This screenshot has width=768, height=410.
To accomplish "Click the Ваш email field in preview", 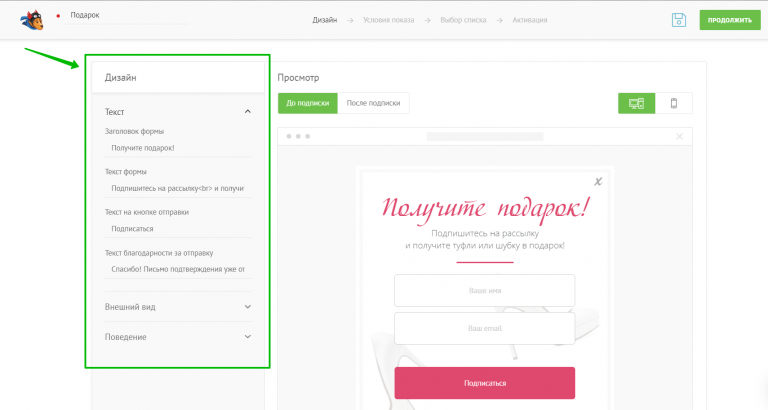I will pyautogui.click(x=484, y=328).
